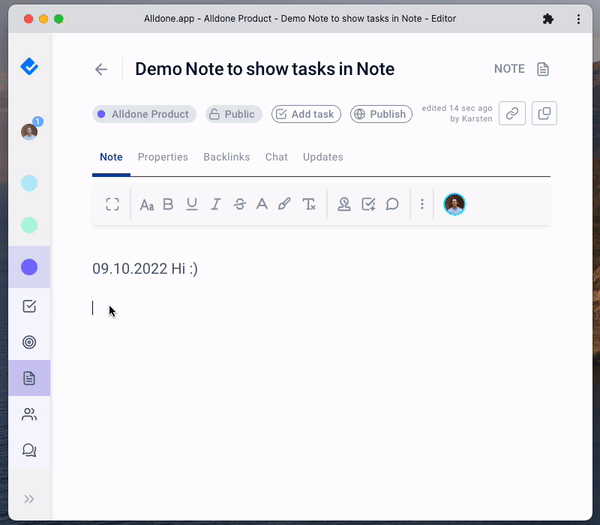Image resolution: width=600 pixels, height=525 pixels.
Task: Click the NOTE label at top right
Action: pyautogui.click(x=509, y=69)
